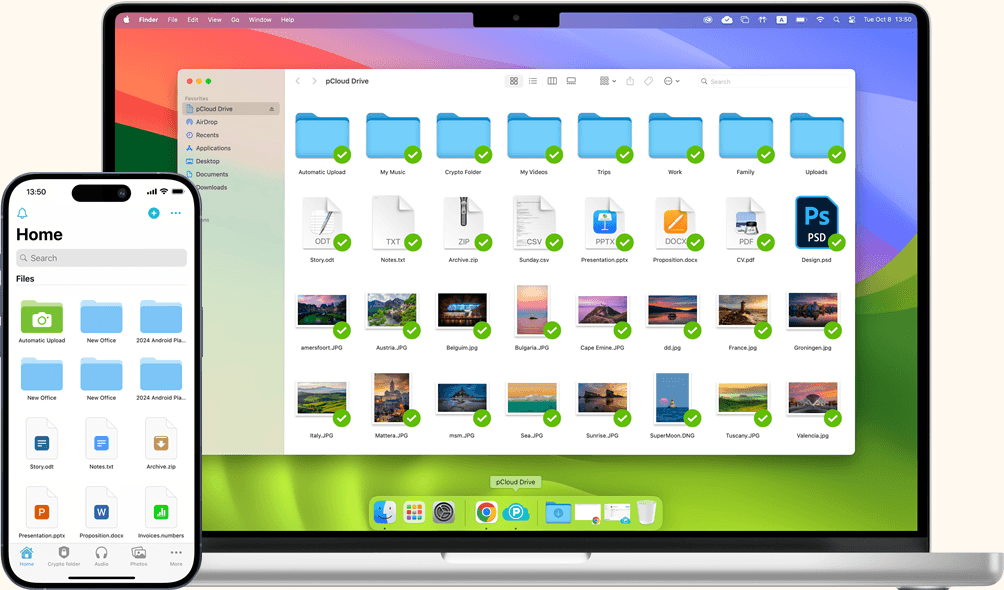Tap the blue plus button on the iPhone
The image size is (1004, 590).
153,213
